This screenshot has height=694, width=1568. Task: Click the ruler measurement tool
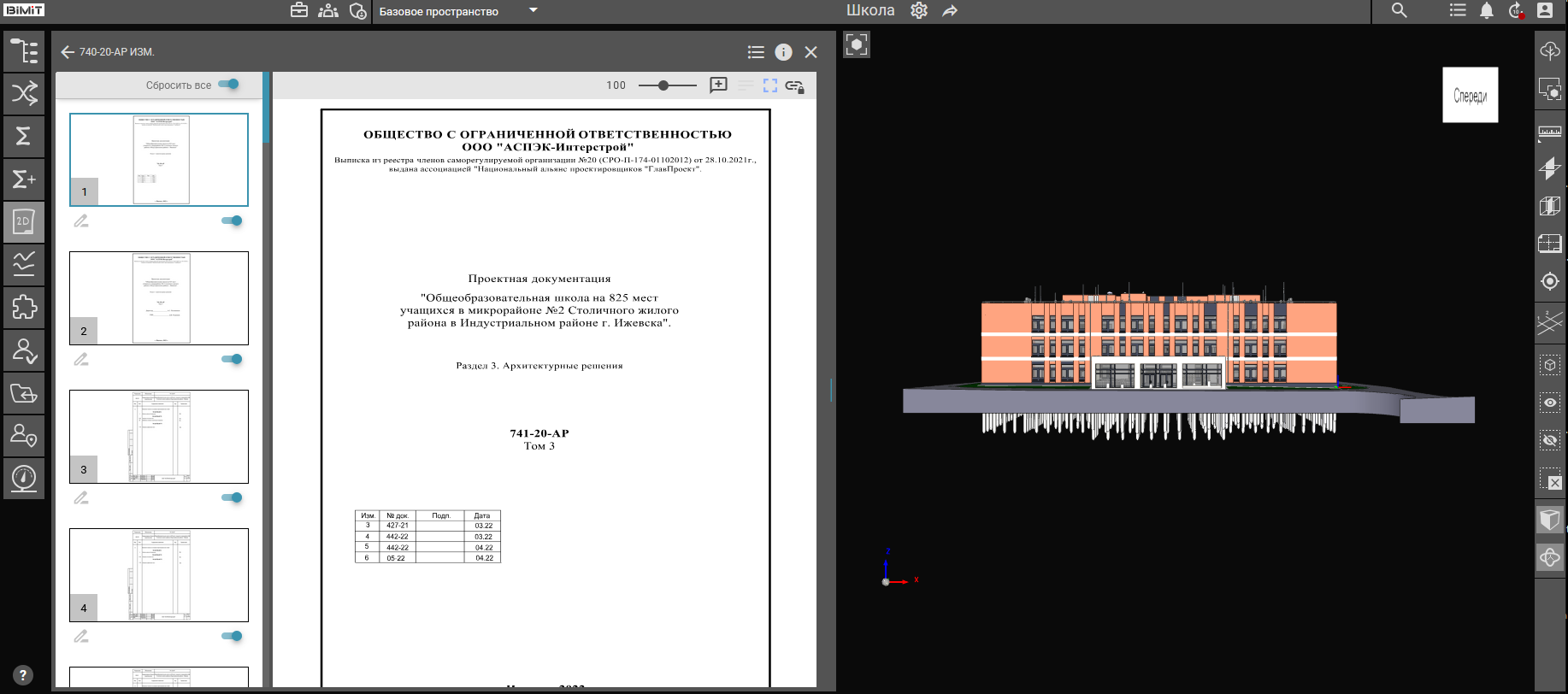[x=1549, y=132]
